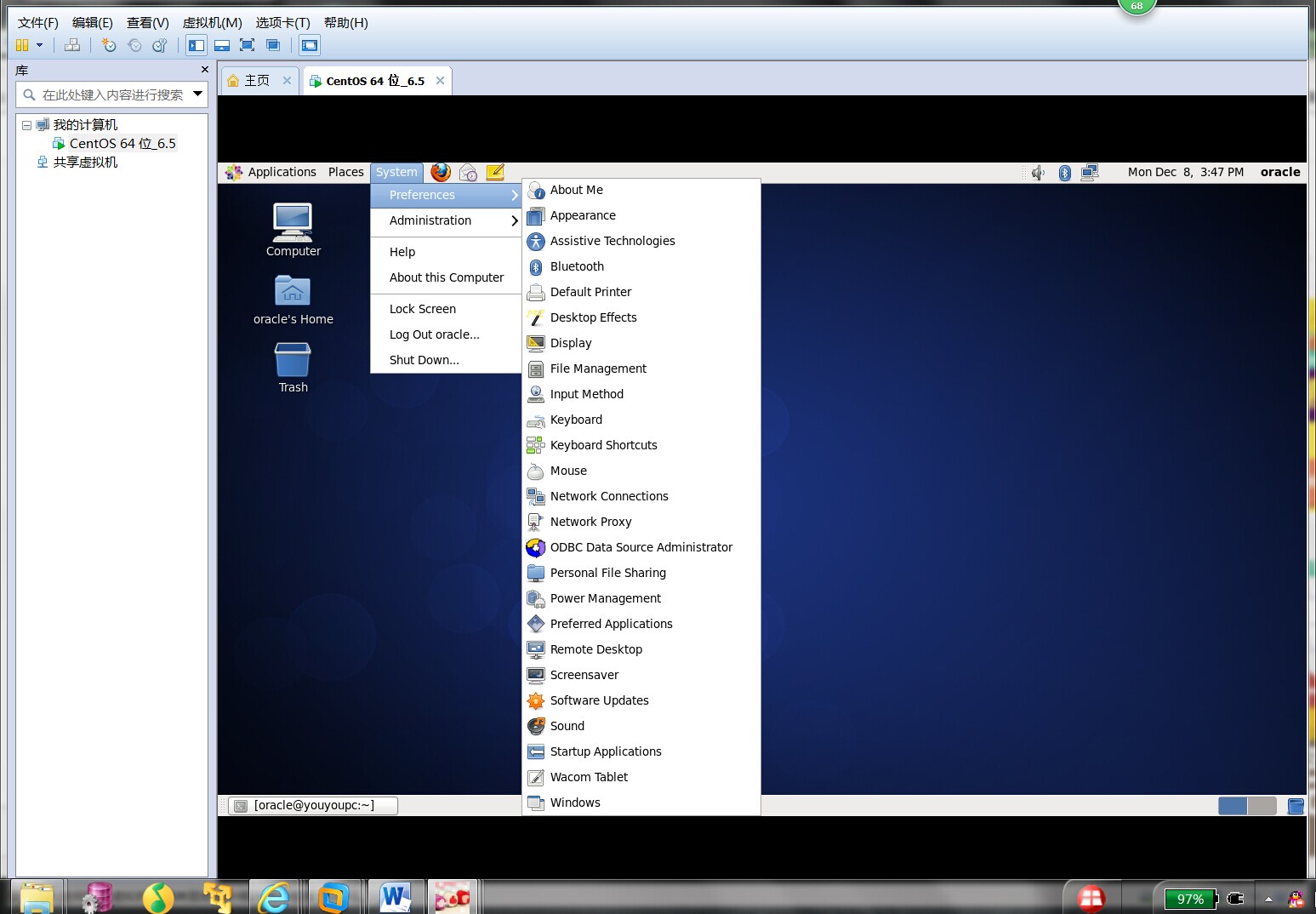1316x914 pixels.
Task: Open About Me preference
Action: pyautogui.click(x=641, y=190)
